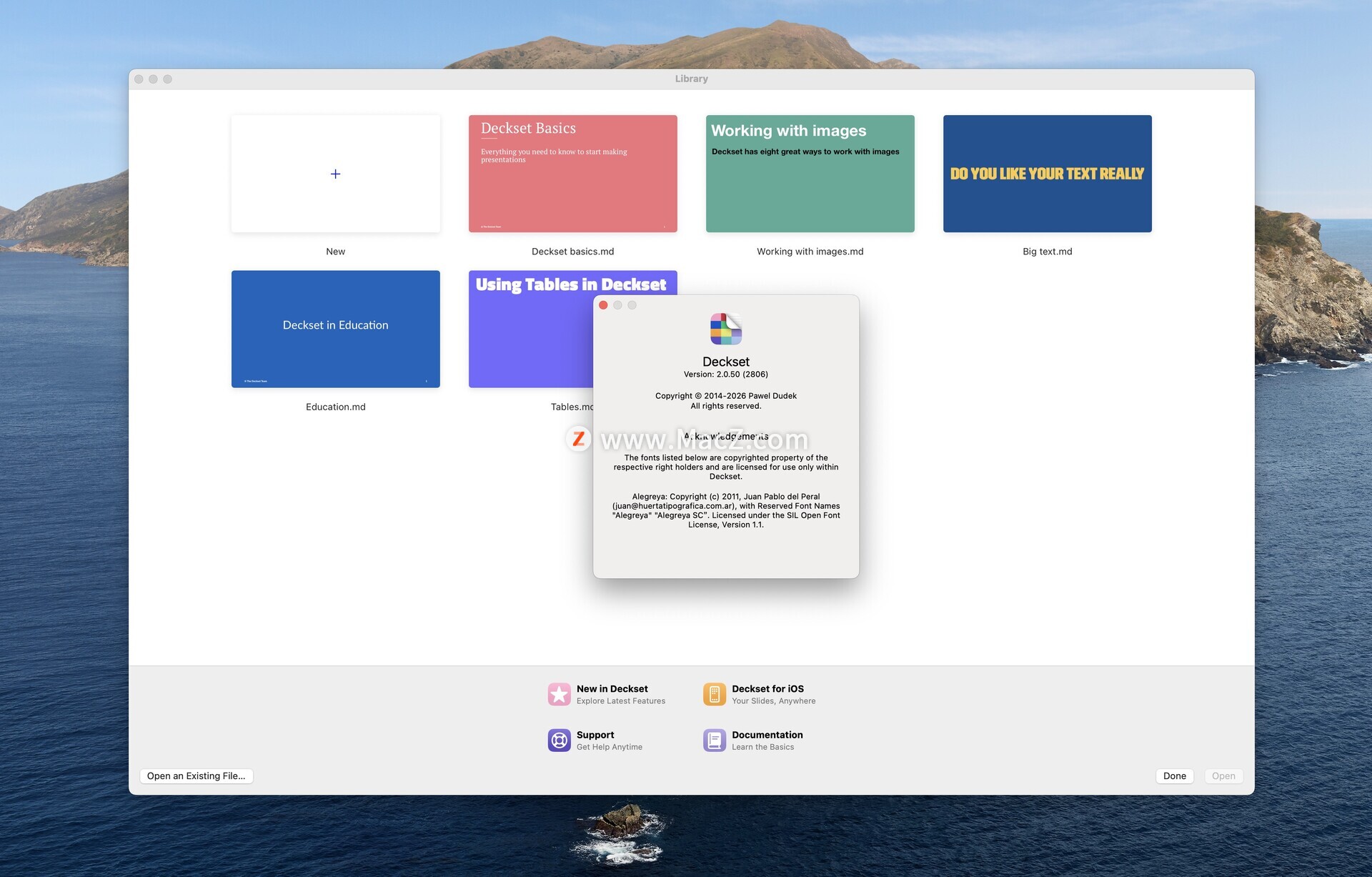
Task: Click Open an Existing File button
Action: (x=196, y=776)
